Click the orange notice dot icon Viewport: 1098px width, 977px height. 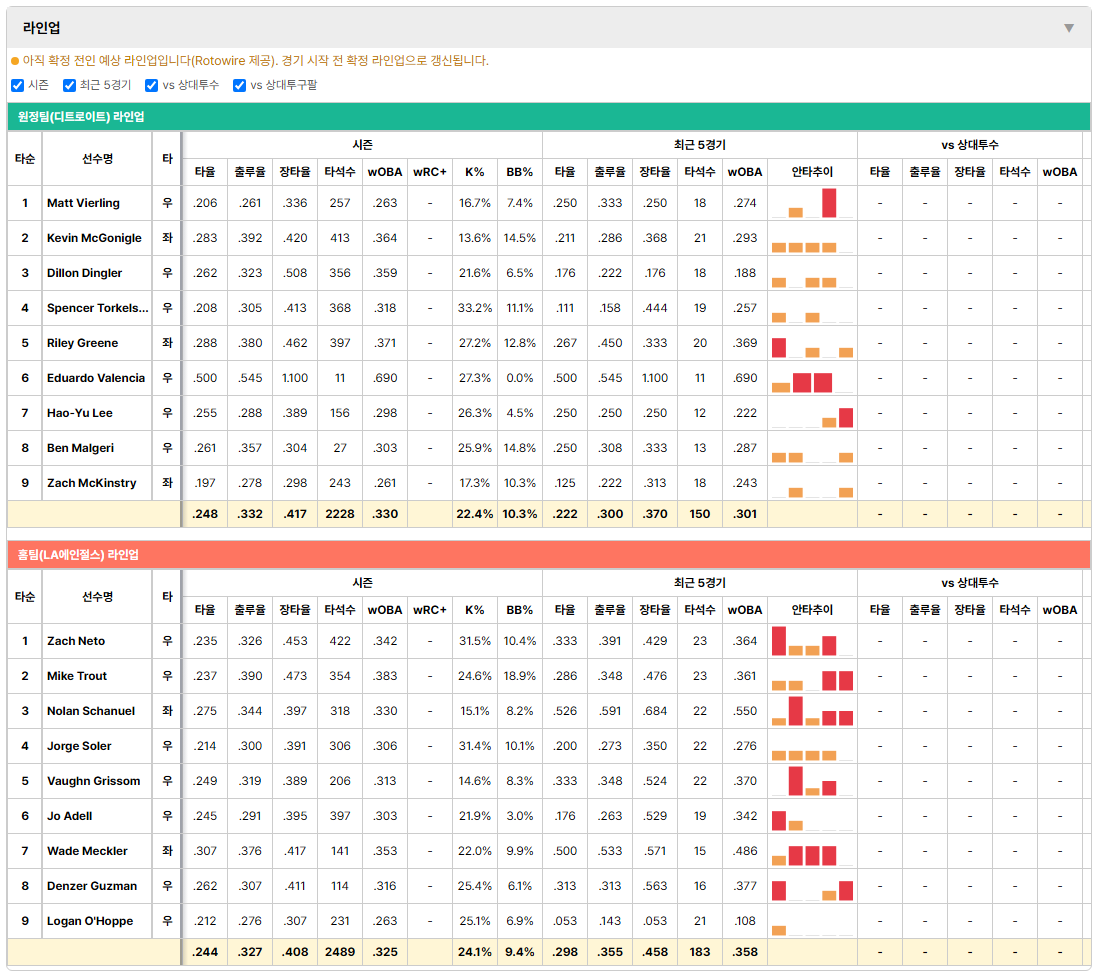tap(15, 61)
